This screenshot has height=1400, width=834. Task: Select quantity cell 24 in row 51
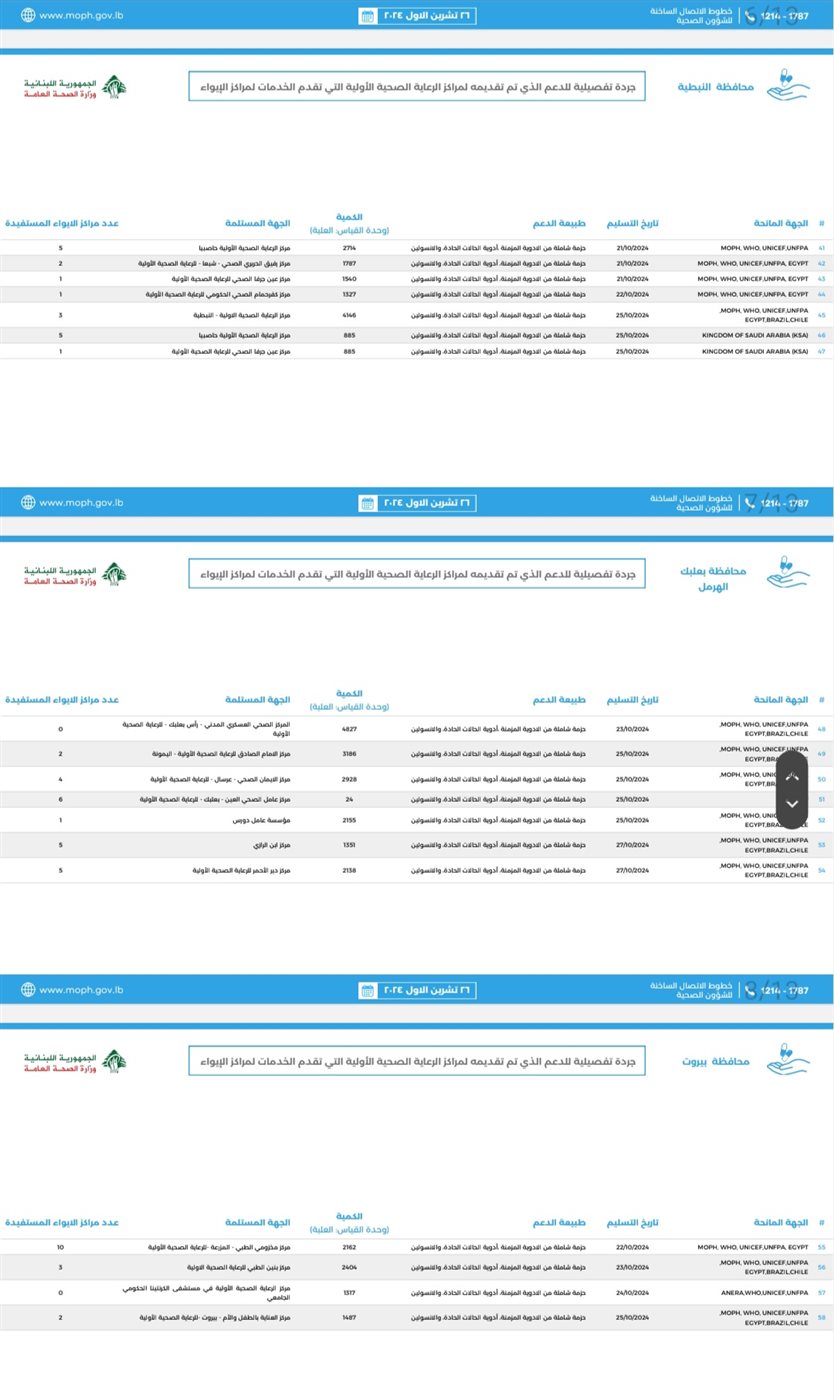tap(350, 799)
